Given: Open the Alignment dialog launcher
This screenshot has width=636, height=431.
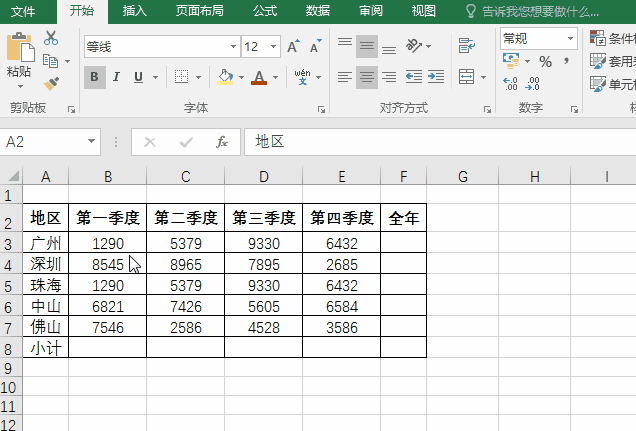Looking at the screenshot, I should 487,109.
